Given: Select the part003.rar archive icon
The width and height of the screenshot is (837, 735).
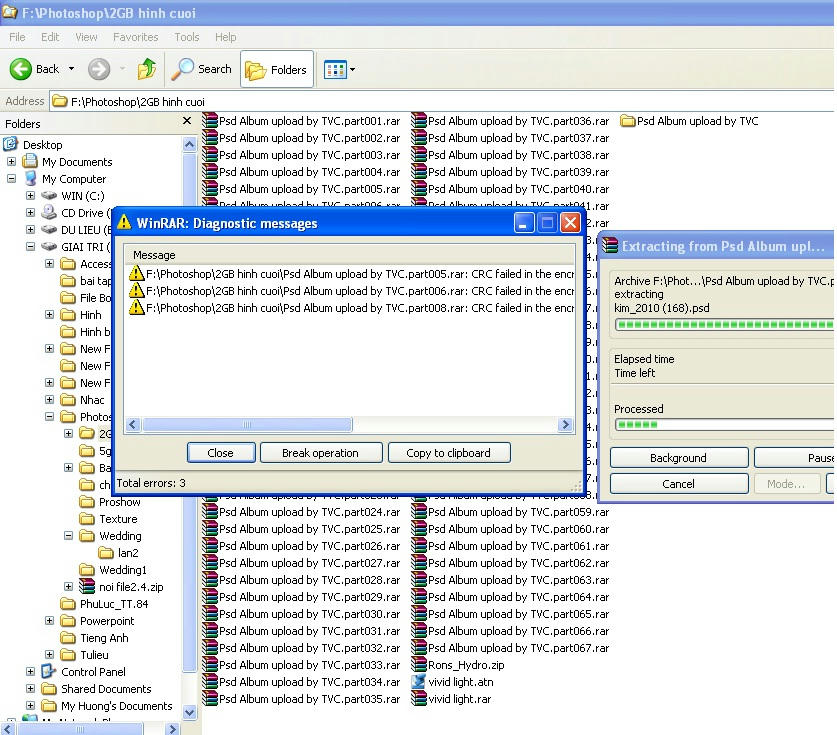Looking at the screenshot, I should coord(210,155).
